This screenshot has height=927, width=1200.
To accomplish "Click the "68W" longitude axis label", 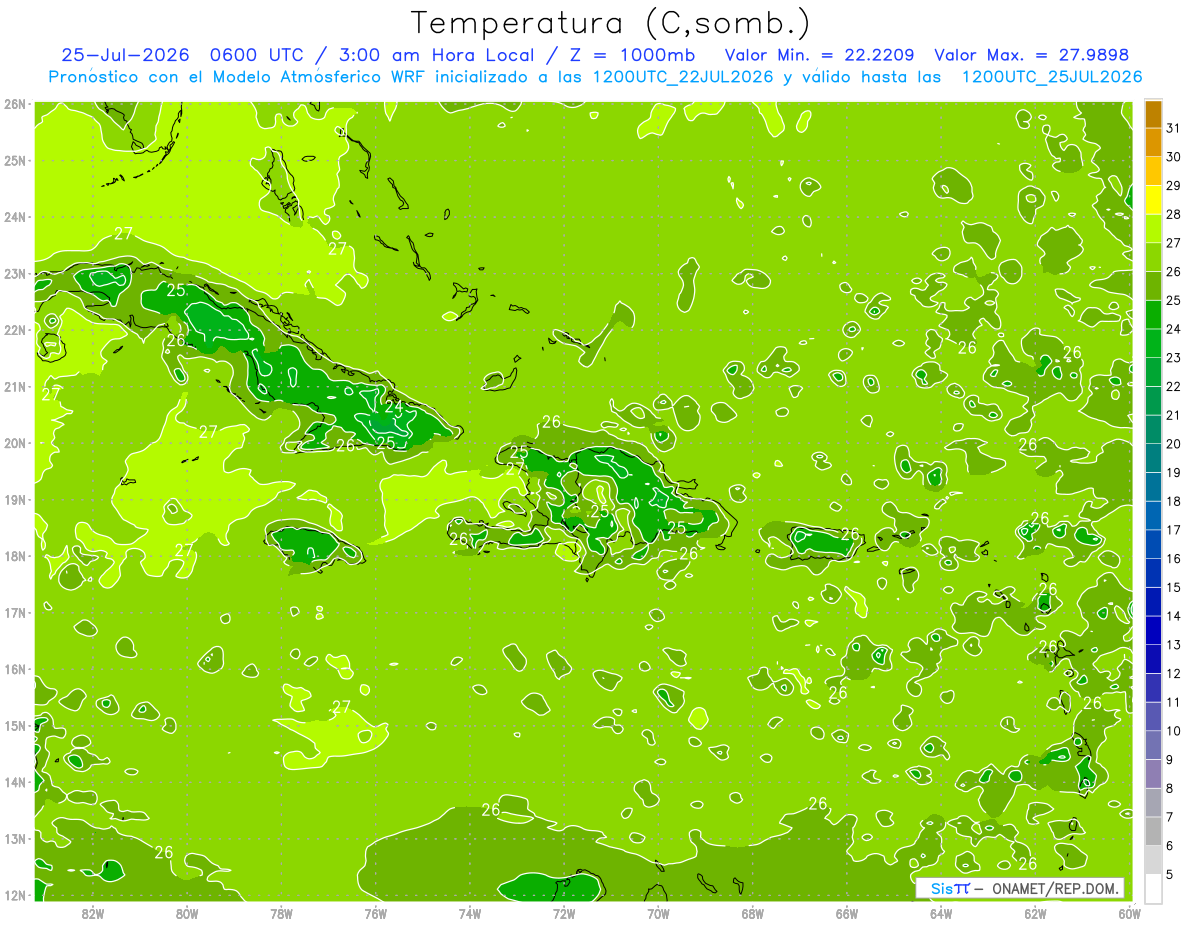I will click(752, 914).
